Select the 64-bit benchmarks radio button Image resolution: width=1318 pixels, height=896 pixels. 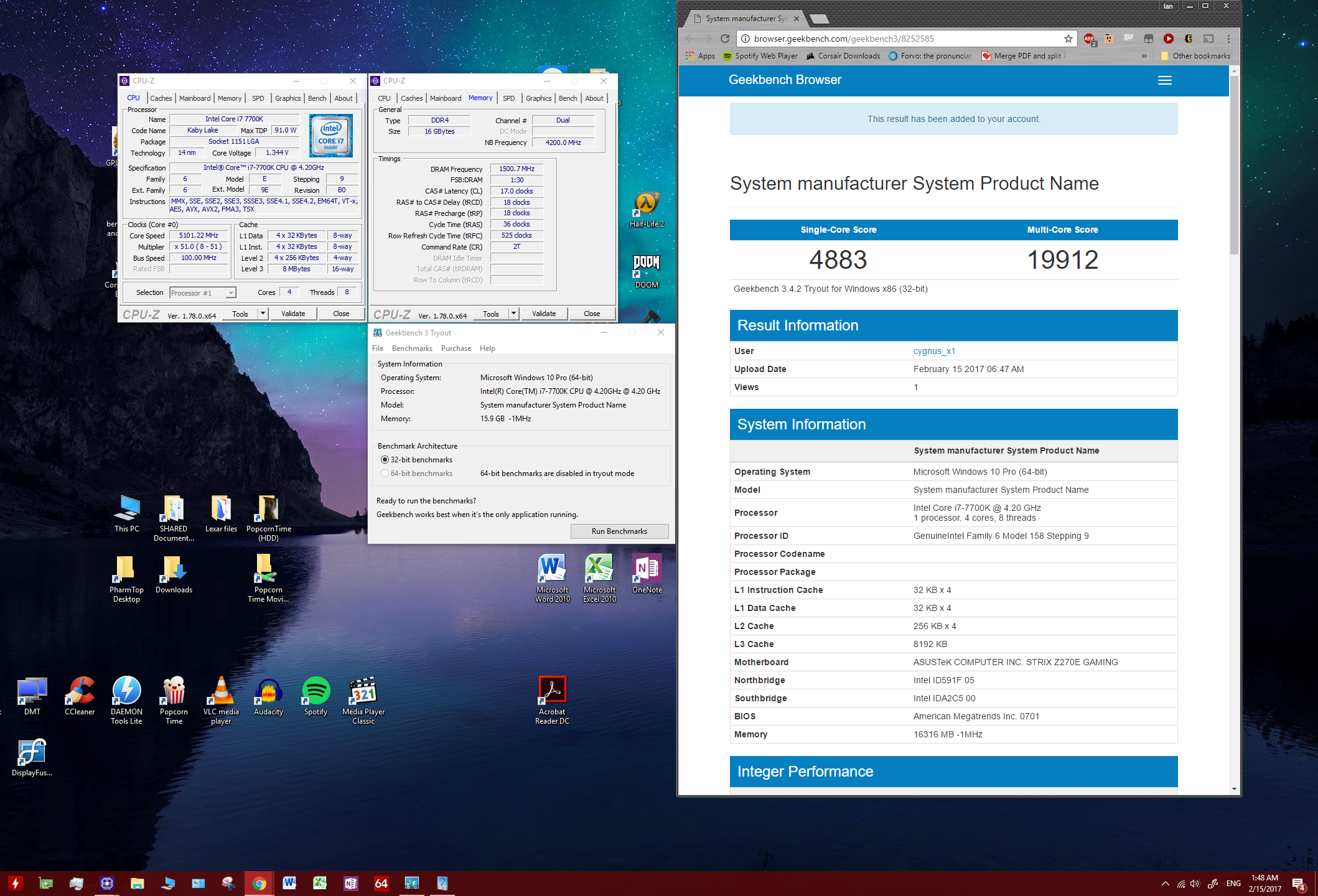coord(385,474)
